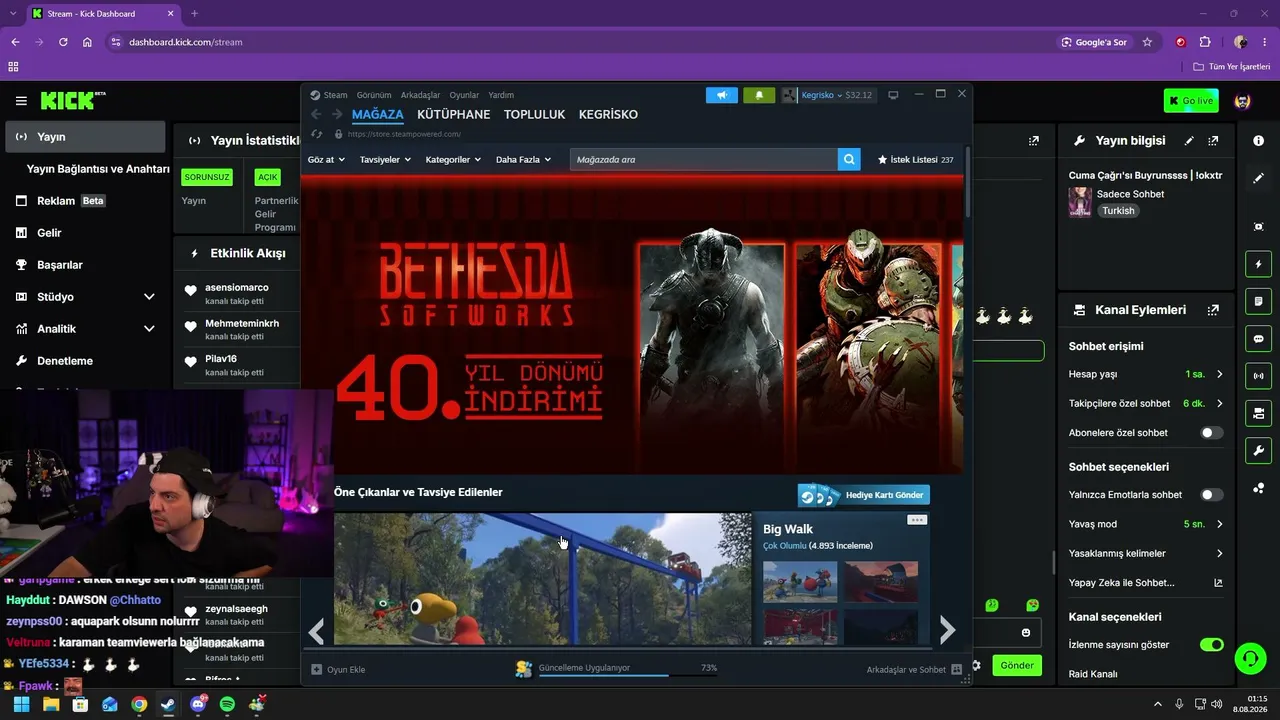Screen dimensions: 1280x720
Task: Toggle Yalnızca Emotlarla sohbet switch
Action: [1211, 495]
